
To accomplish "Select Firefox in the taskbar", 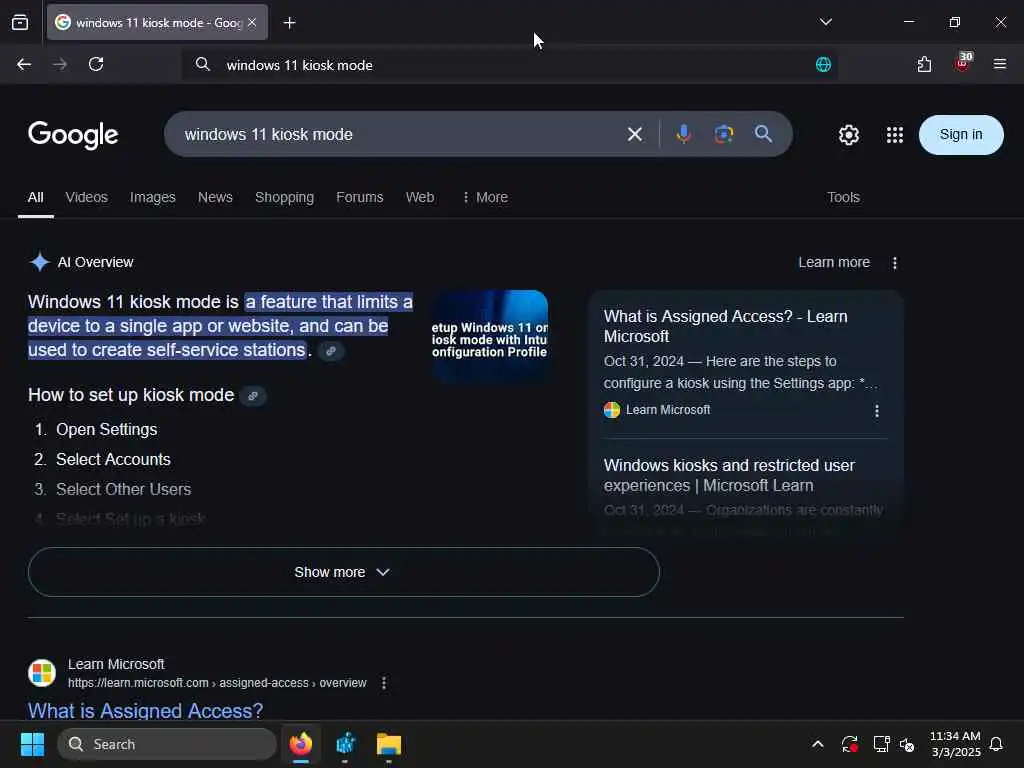I will coord(300,744).
